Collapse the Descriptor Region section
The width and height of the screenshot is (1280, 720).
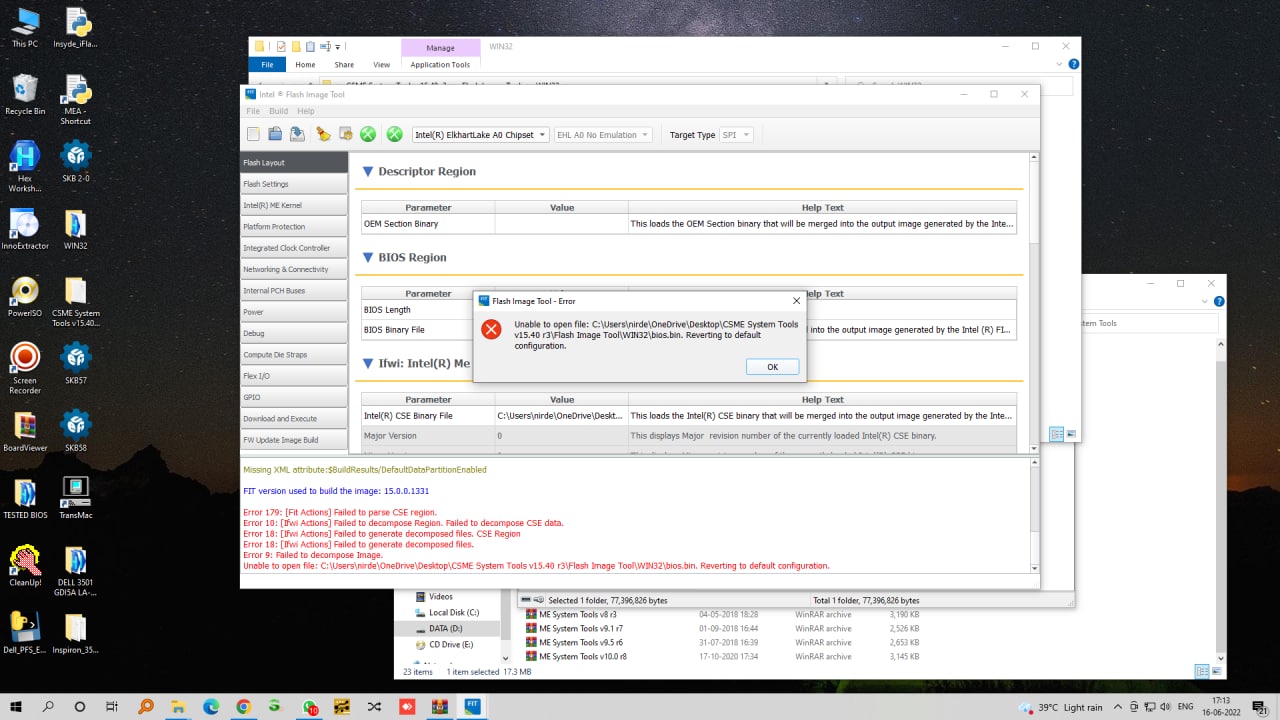[368, 171]
